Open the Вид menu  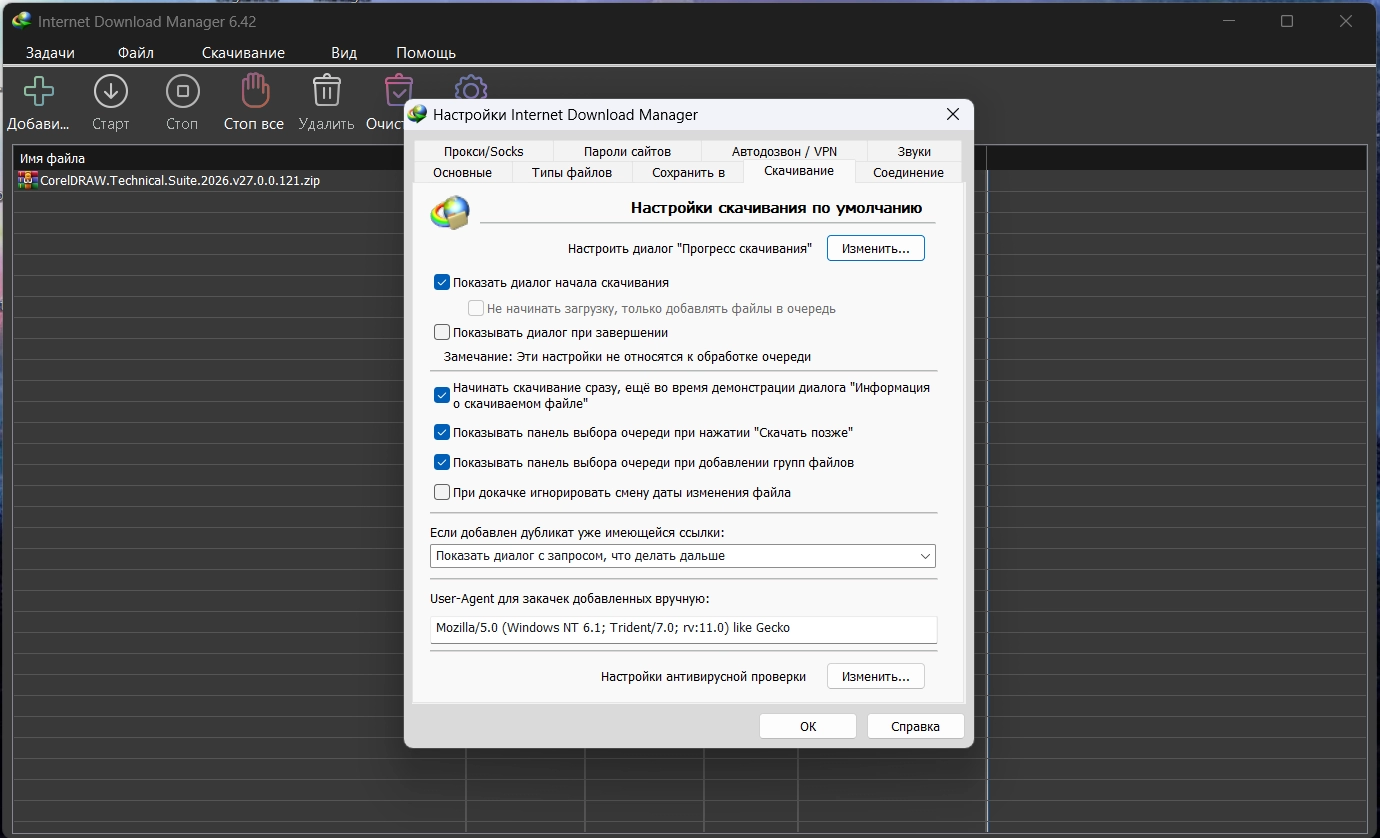click(x=344, y=53)
